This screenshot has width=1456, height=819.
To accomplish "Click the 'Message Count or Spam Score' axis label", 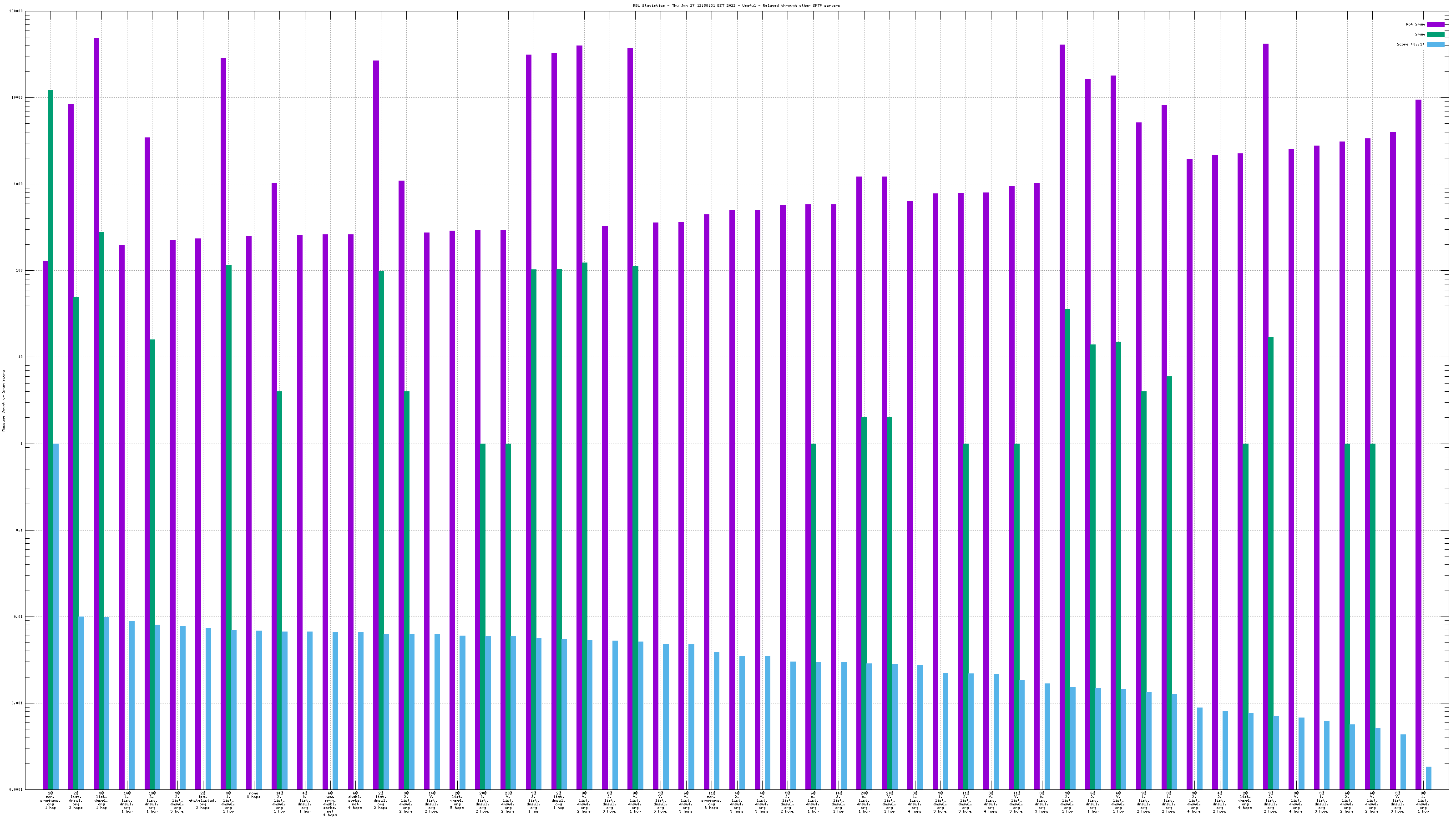I will point(3,401).
